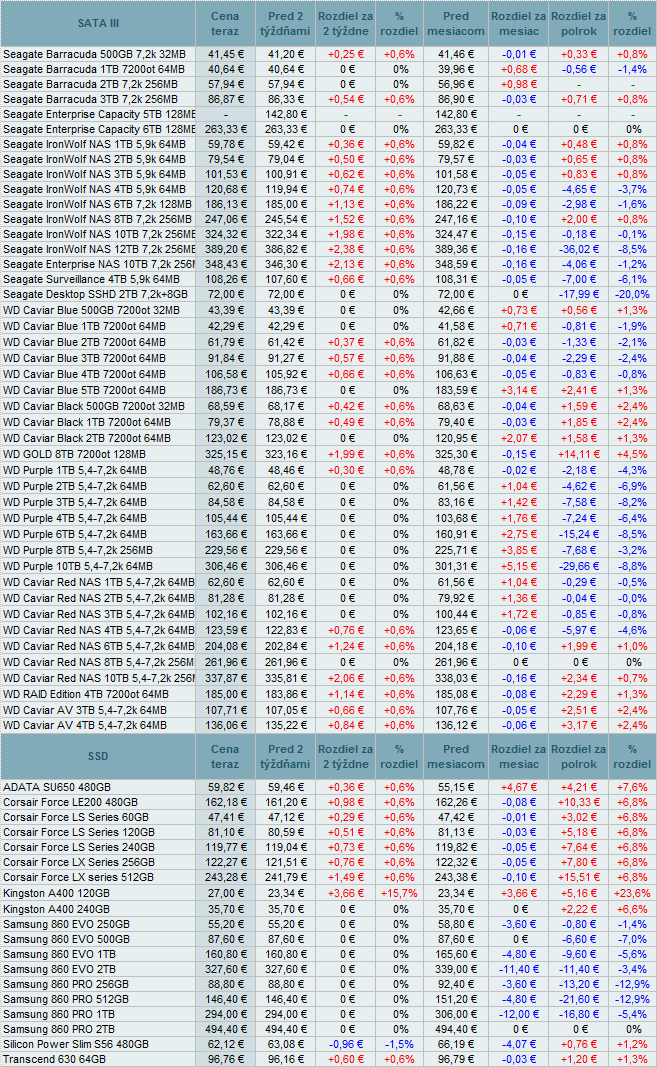Click the +7,6% value in ADATA SU650 row

[x=632, y=787]
